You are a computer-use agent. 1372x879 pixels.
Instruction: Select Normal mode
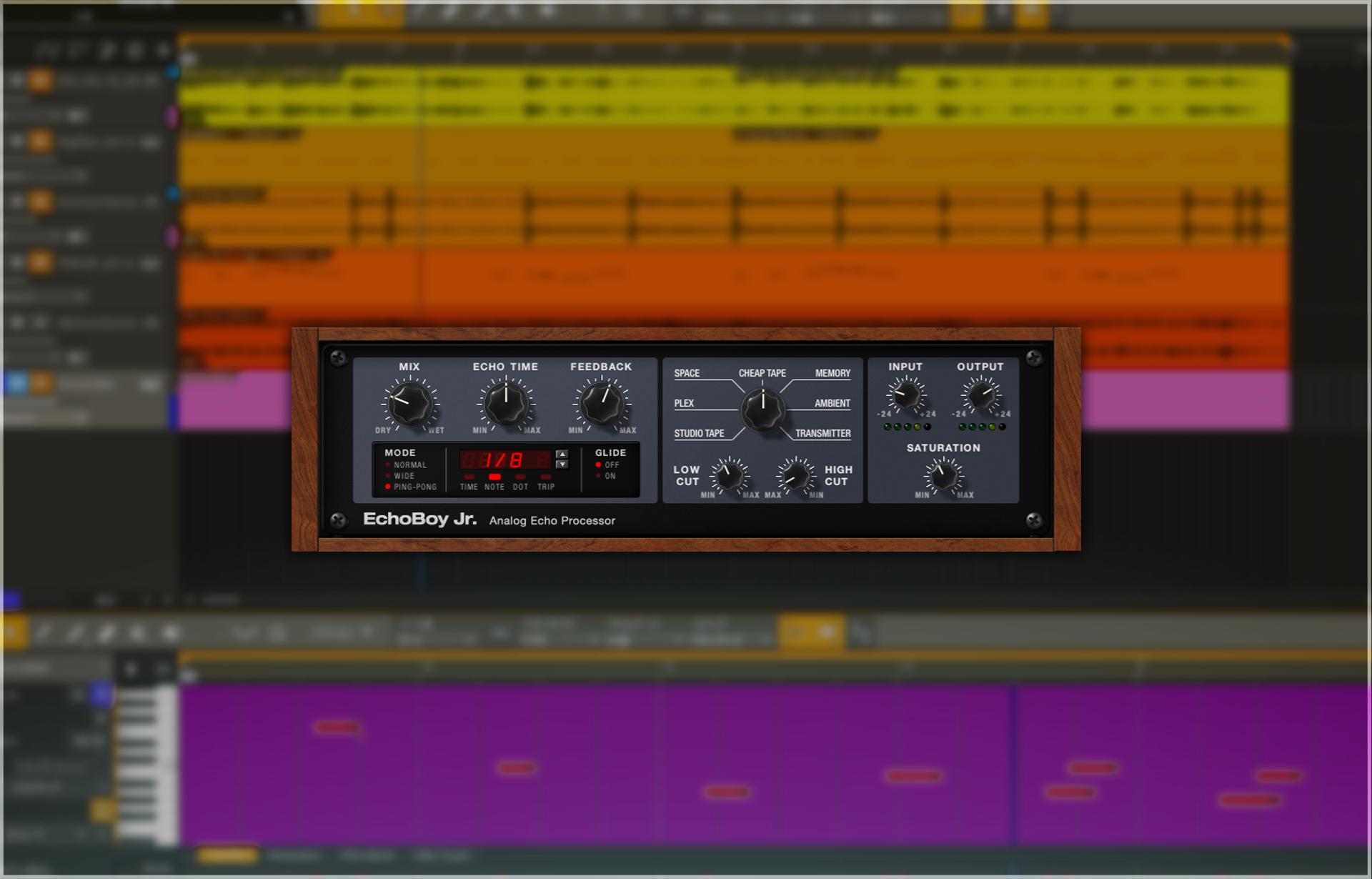click(x=406, y=465)
